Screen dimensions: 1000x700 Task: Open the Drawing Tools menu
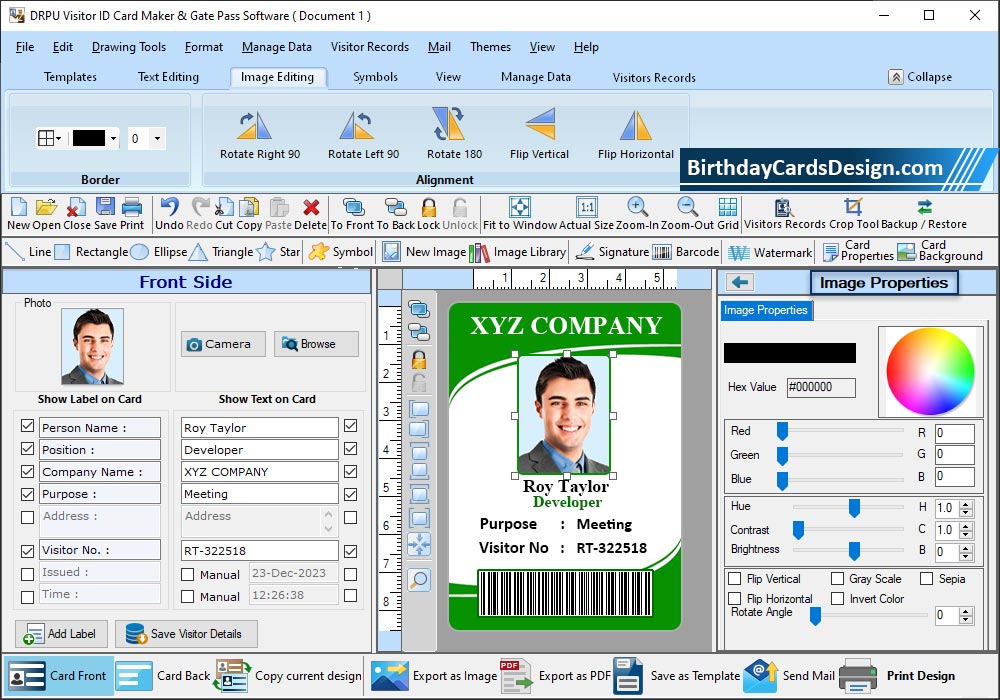pos(129,47)
